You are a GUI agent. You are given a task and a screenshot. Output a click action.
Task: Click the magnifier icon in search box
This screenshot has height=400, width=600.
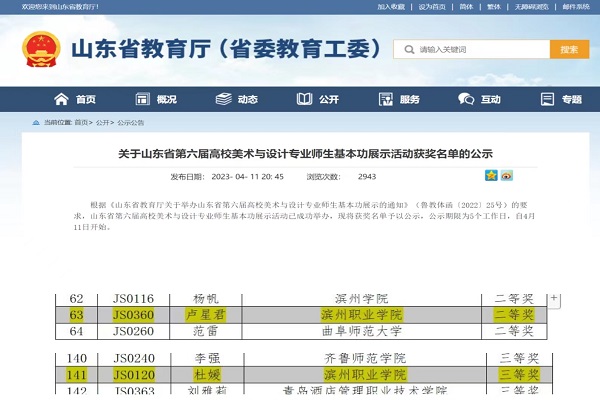click(x=408, y=49)
